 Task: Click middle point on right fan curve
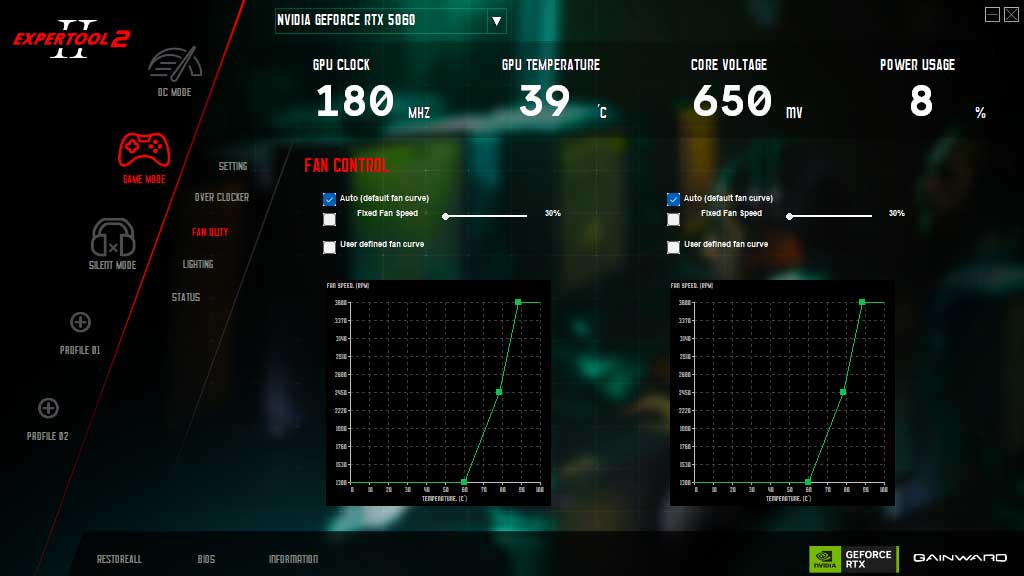[843, 392]
